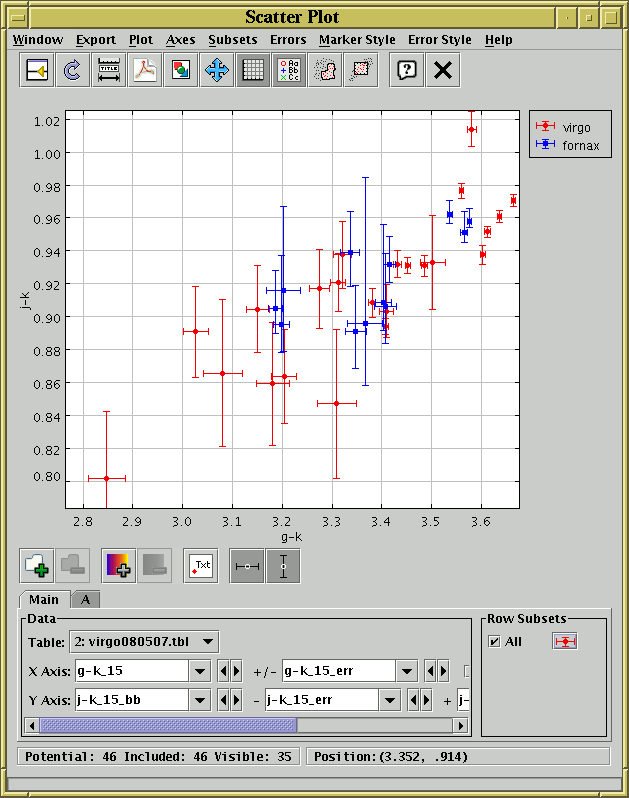Viewport: 629px width, 798px height.
Task: Open the axis configuration tool
Action: [x=108, y=70]
